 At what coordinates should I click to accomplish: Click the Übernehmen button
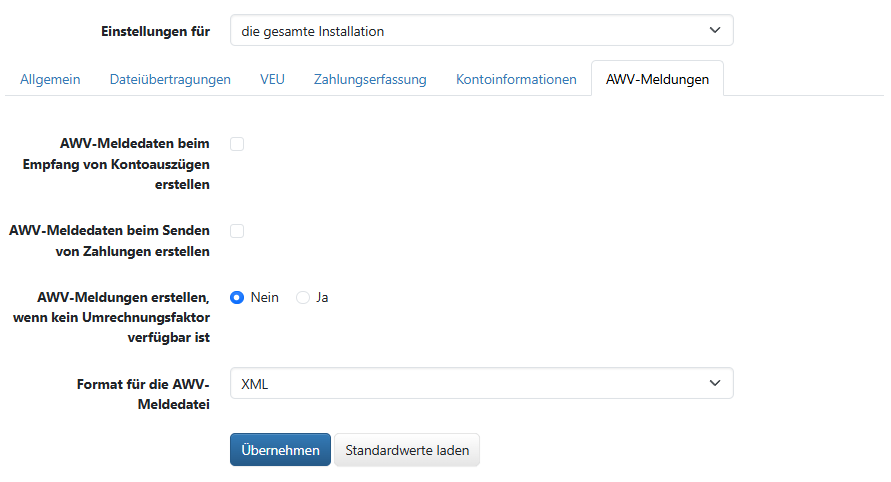pos(280,450)
